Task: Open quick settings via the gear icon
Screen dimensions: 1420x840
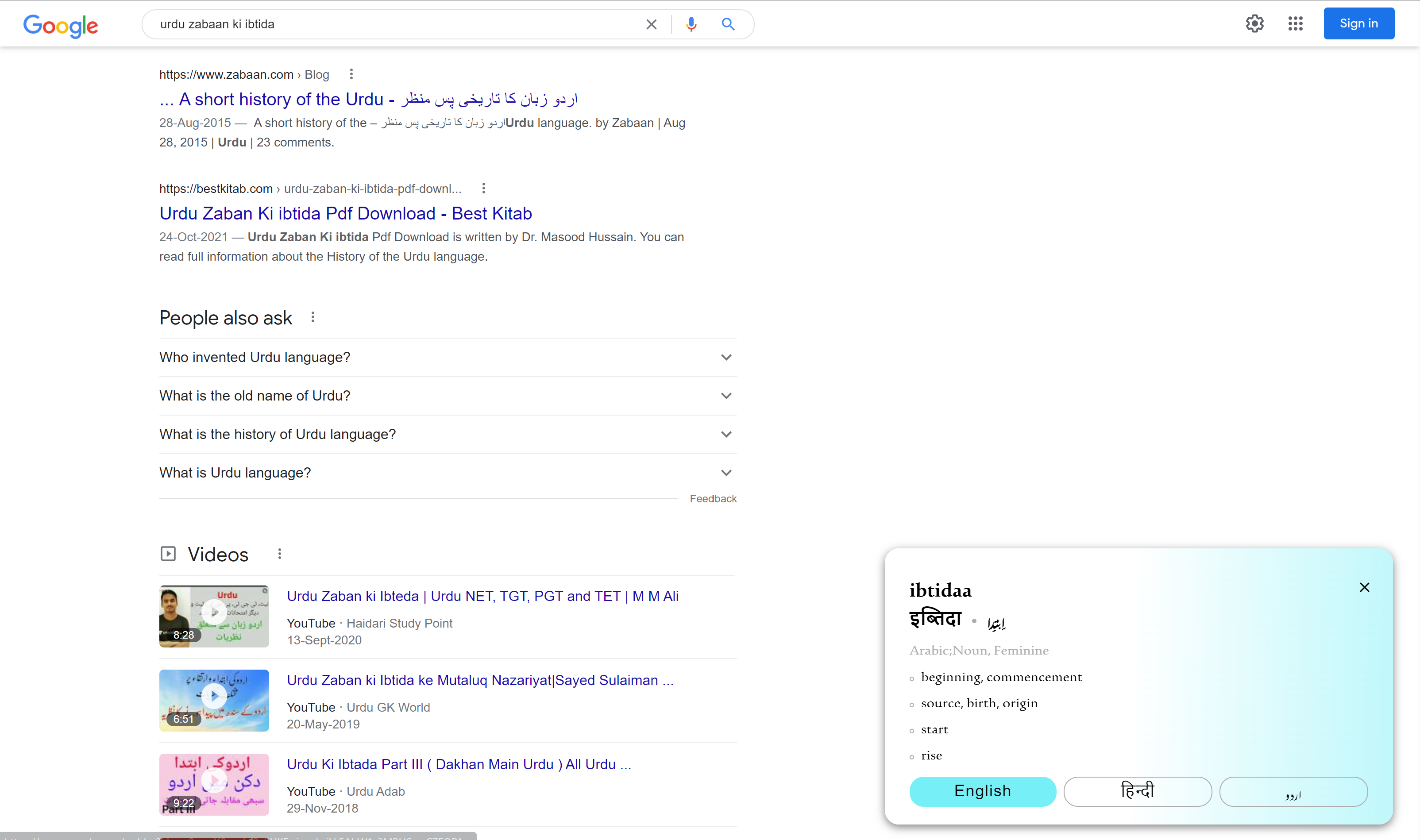Action: (x=1254, y=23)
